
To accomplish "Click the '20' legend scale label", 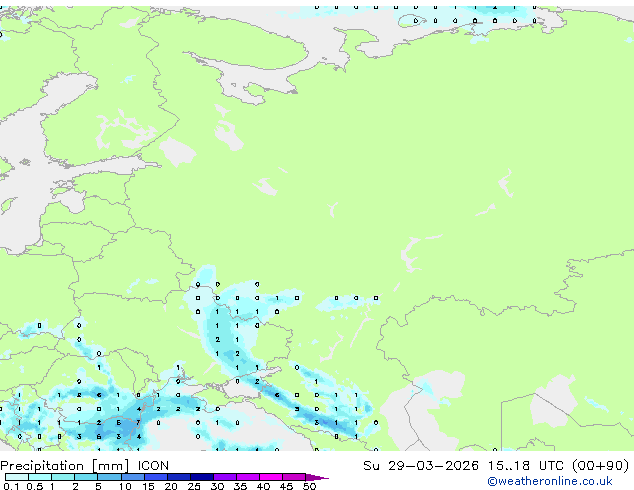I will [171, 486].
